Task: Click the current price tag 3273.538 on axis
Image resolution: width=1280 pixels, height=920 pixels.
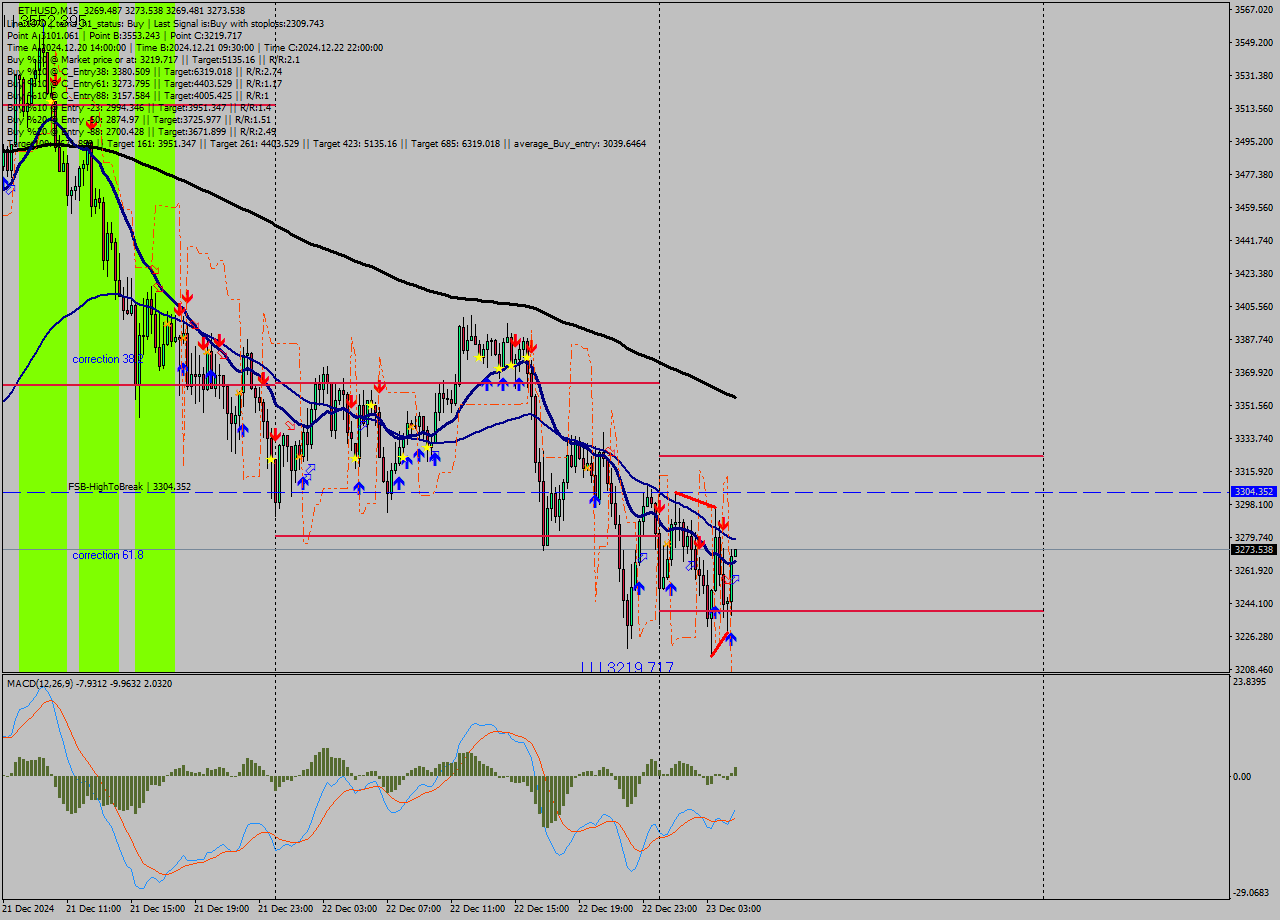Action: point(1253,549)
